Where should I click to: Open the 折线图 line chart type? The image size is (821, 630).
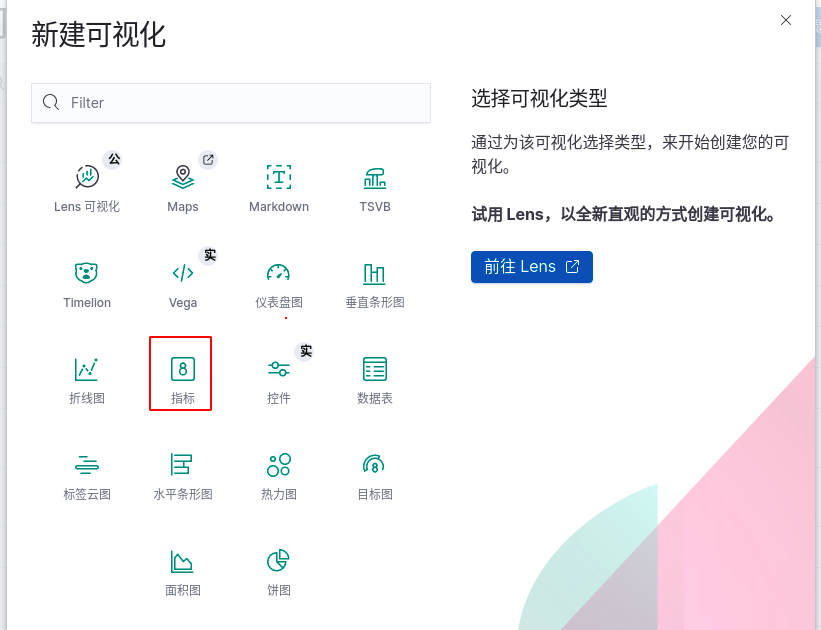(86, 374)
